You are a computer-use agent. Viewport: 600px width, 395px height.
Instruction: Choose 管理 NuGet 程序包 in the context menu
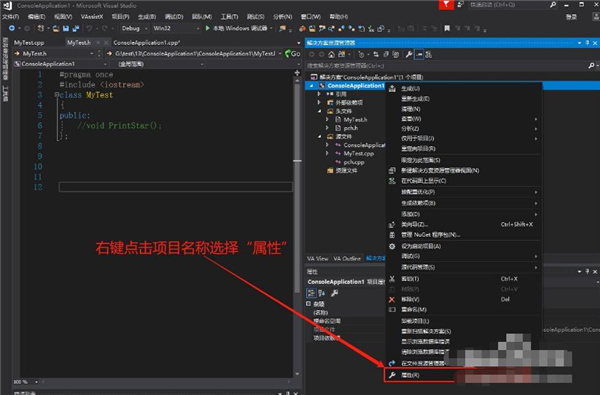click(x=463, y=235)
